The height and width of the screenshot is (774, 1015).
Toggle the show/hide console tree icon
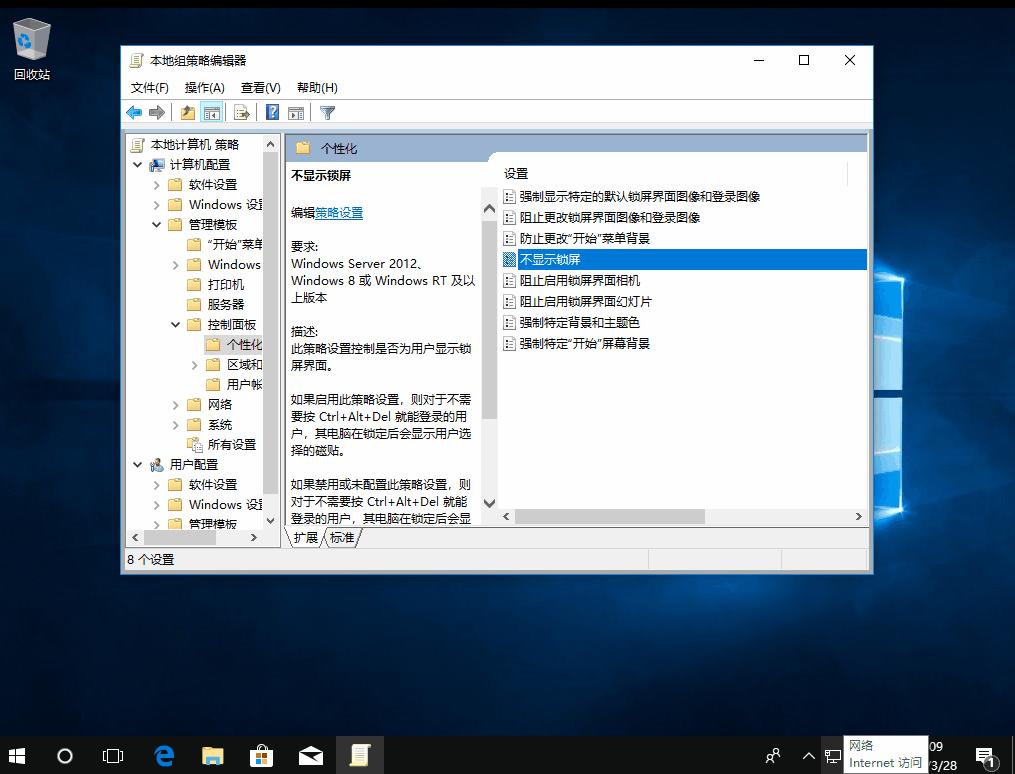click(x=212, y=112)
